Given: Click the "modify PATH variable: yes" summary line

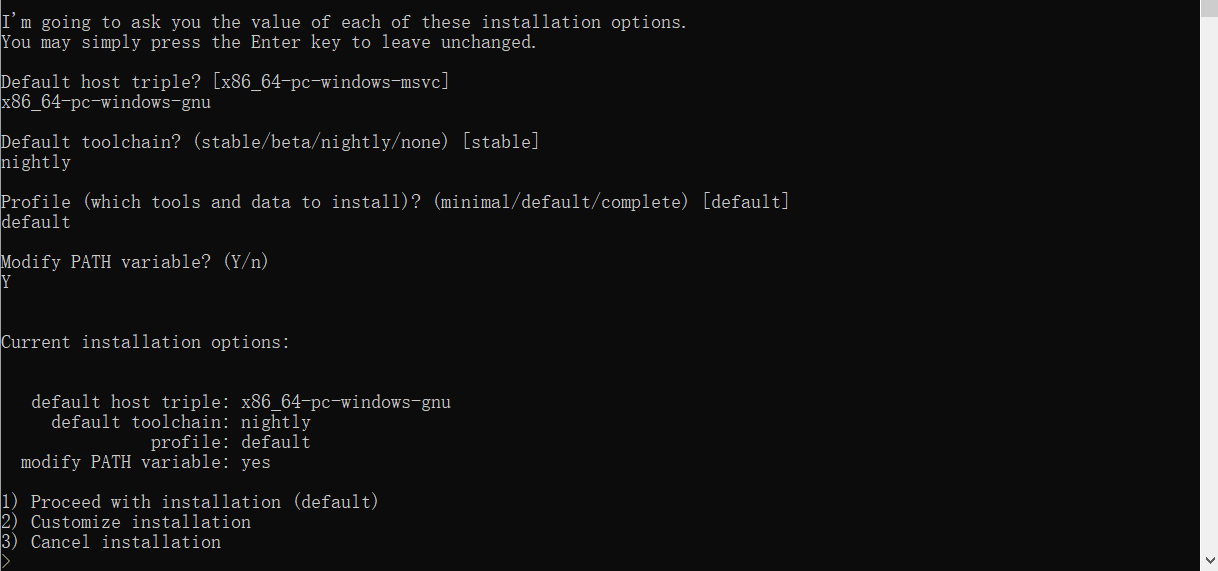Looking at the screenshot, I should click(146, 462).
